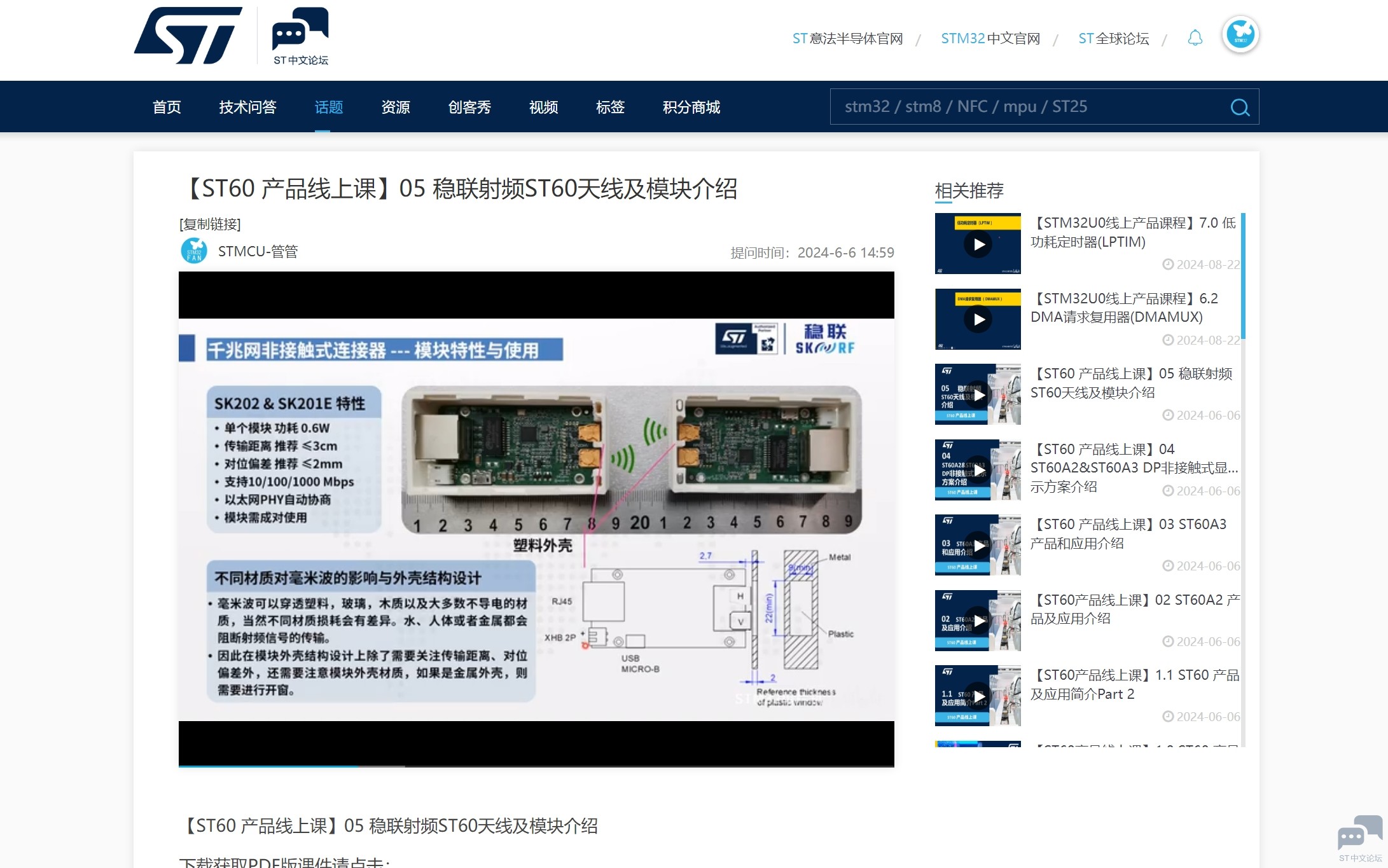Click the 相关推荐 heading
This screenshot has width=1388, height=868.
[x=969, y=190]
